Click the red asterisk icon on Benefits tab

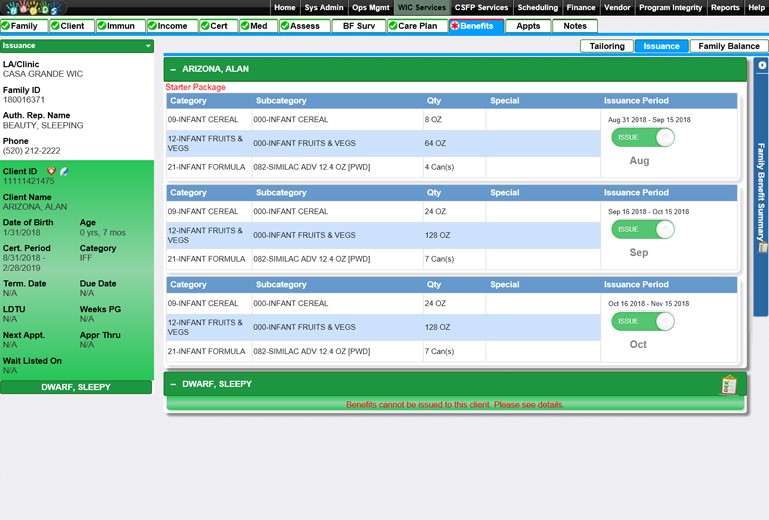coord(455,26)
